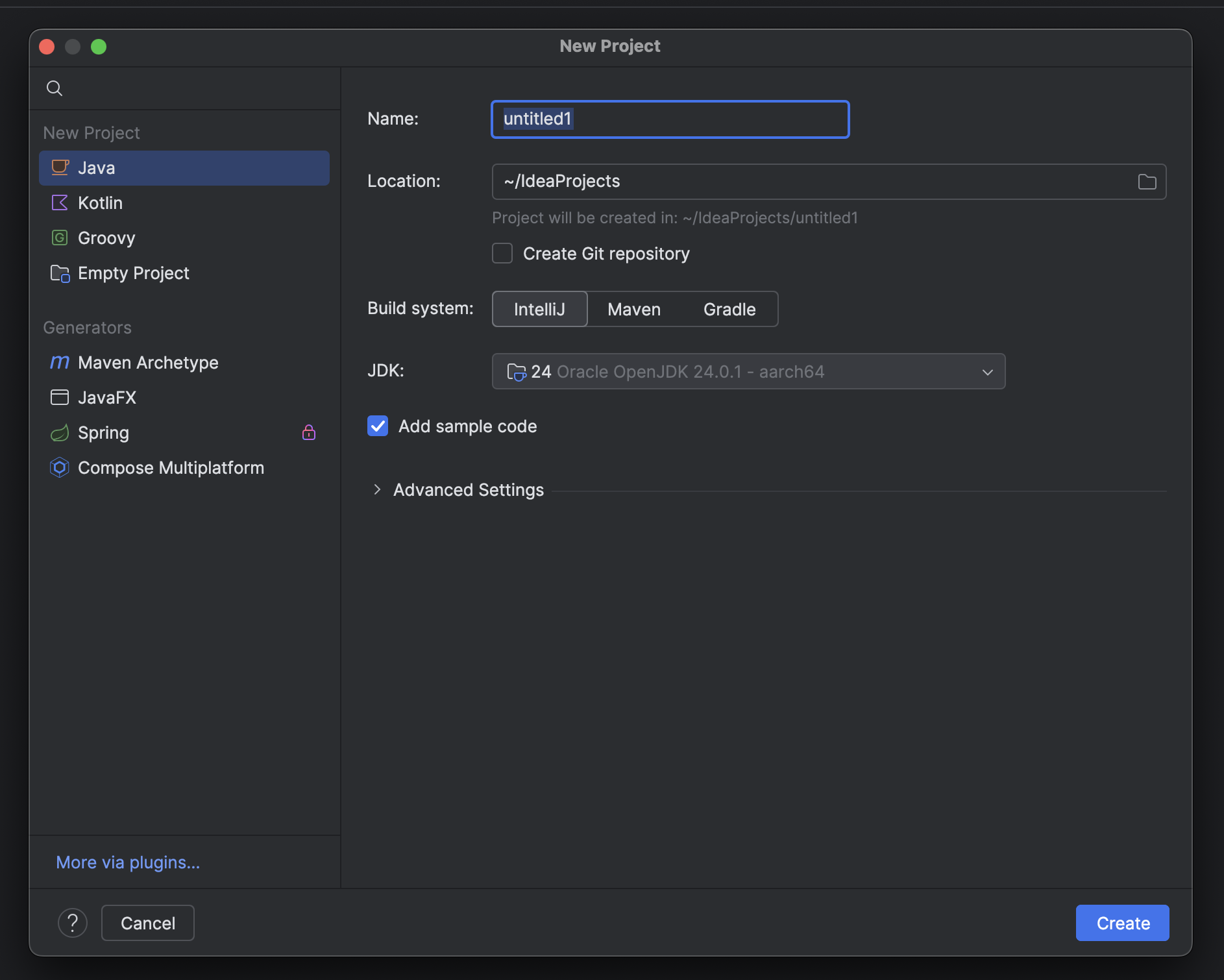The width and height of the screenshot is (1224, 980).
Task: Click the Groovy G icon
Action: (60, 238)
